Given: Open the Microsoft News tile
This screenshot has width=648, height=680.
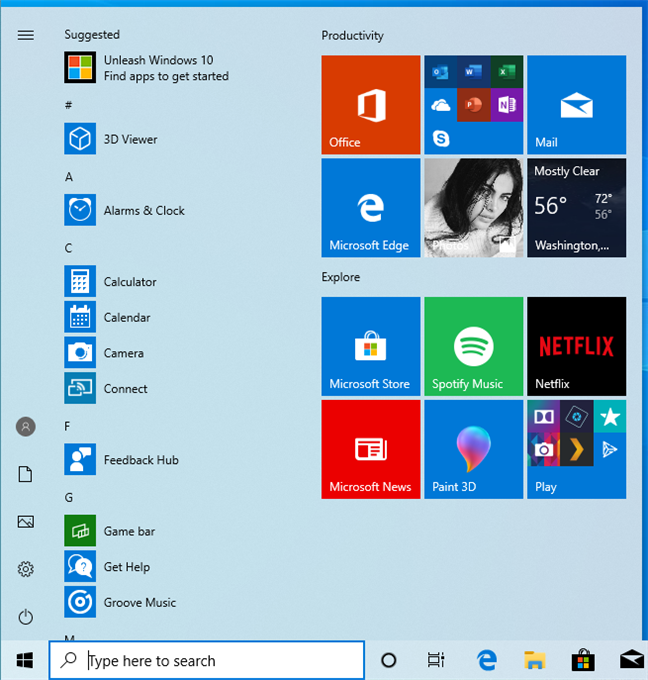Looking at the screenshot, I should pos(371,449).
